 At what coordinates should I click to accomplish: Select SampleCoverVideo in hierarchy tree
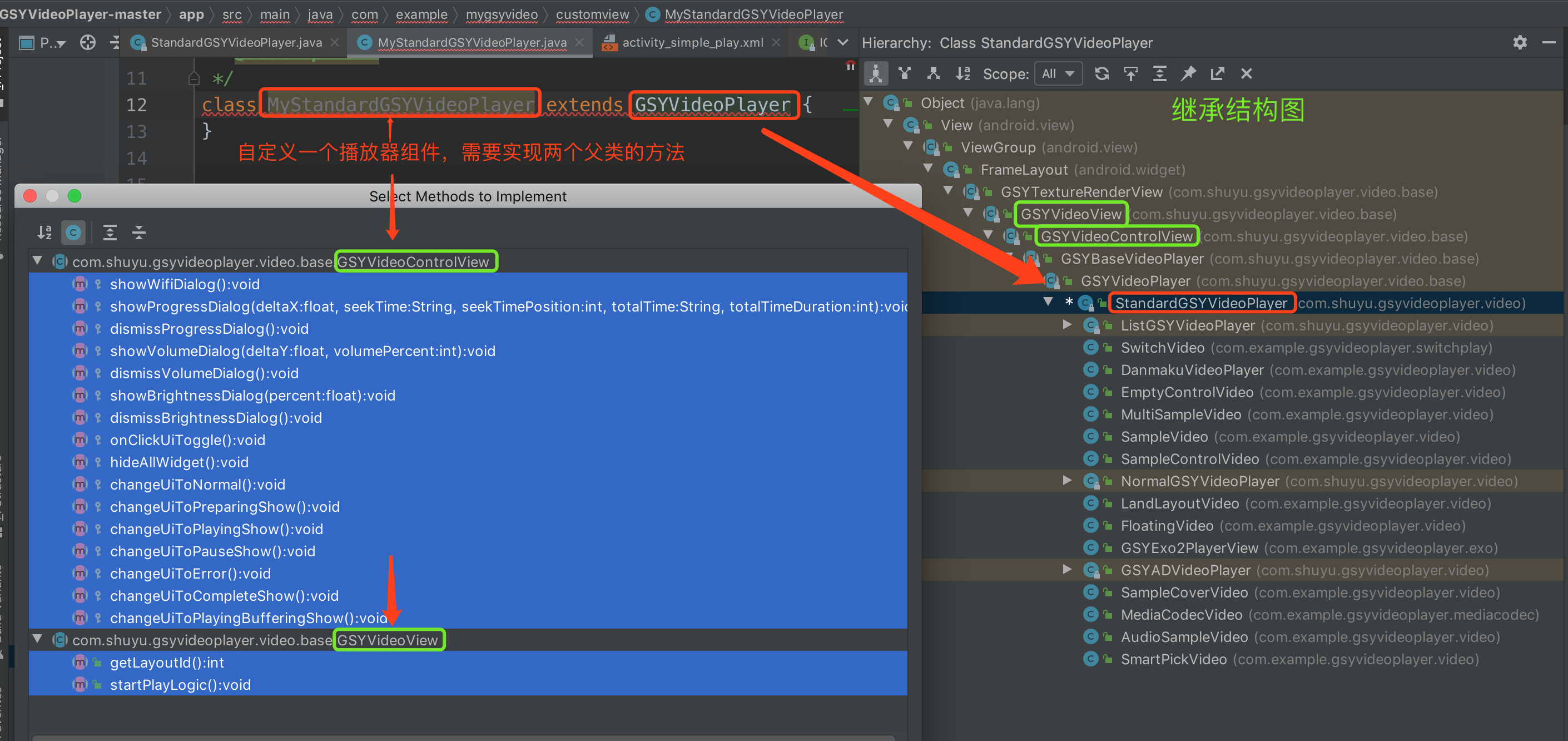click(1184, 592)
